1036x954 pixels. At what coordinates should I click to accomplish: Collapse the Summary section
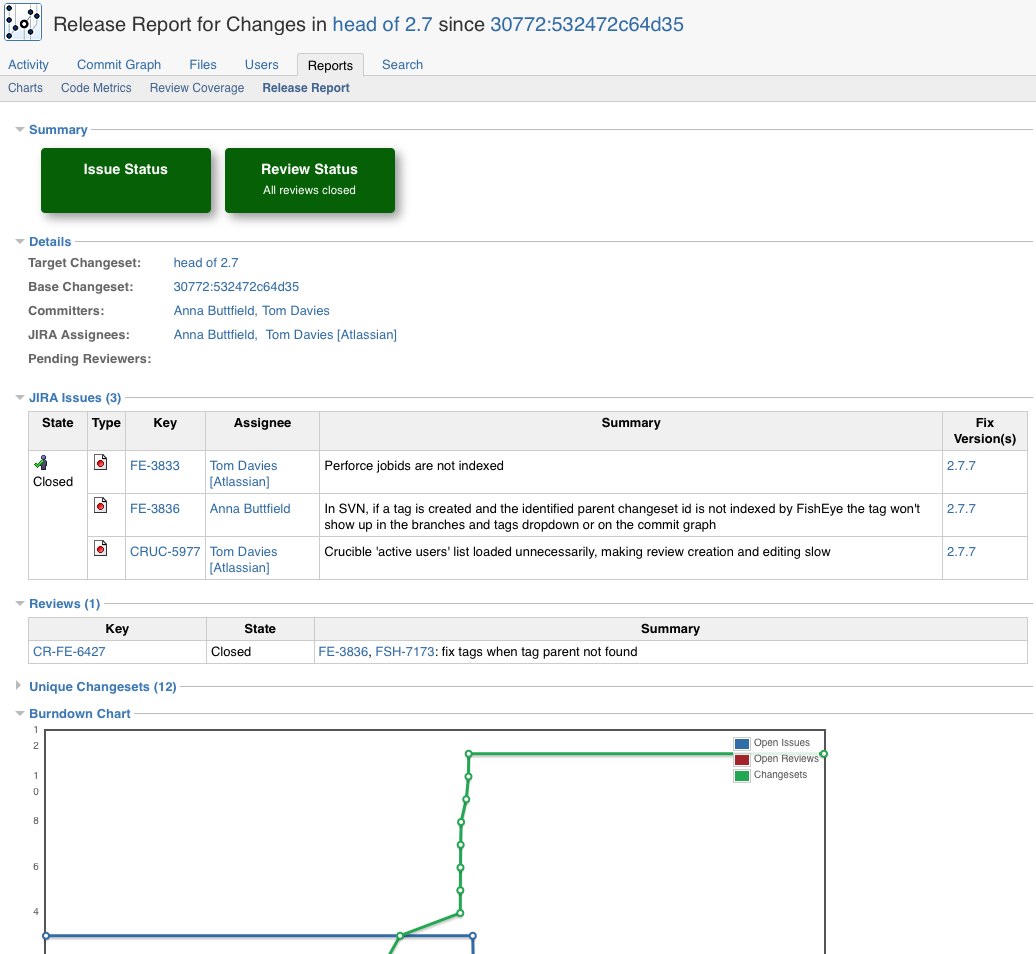pyautogui.click(x=20, y=130)
